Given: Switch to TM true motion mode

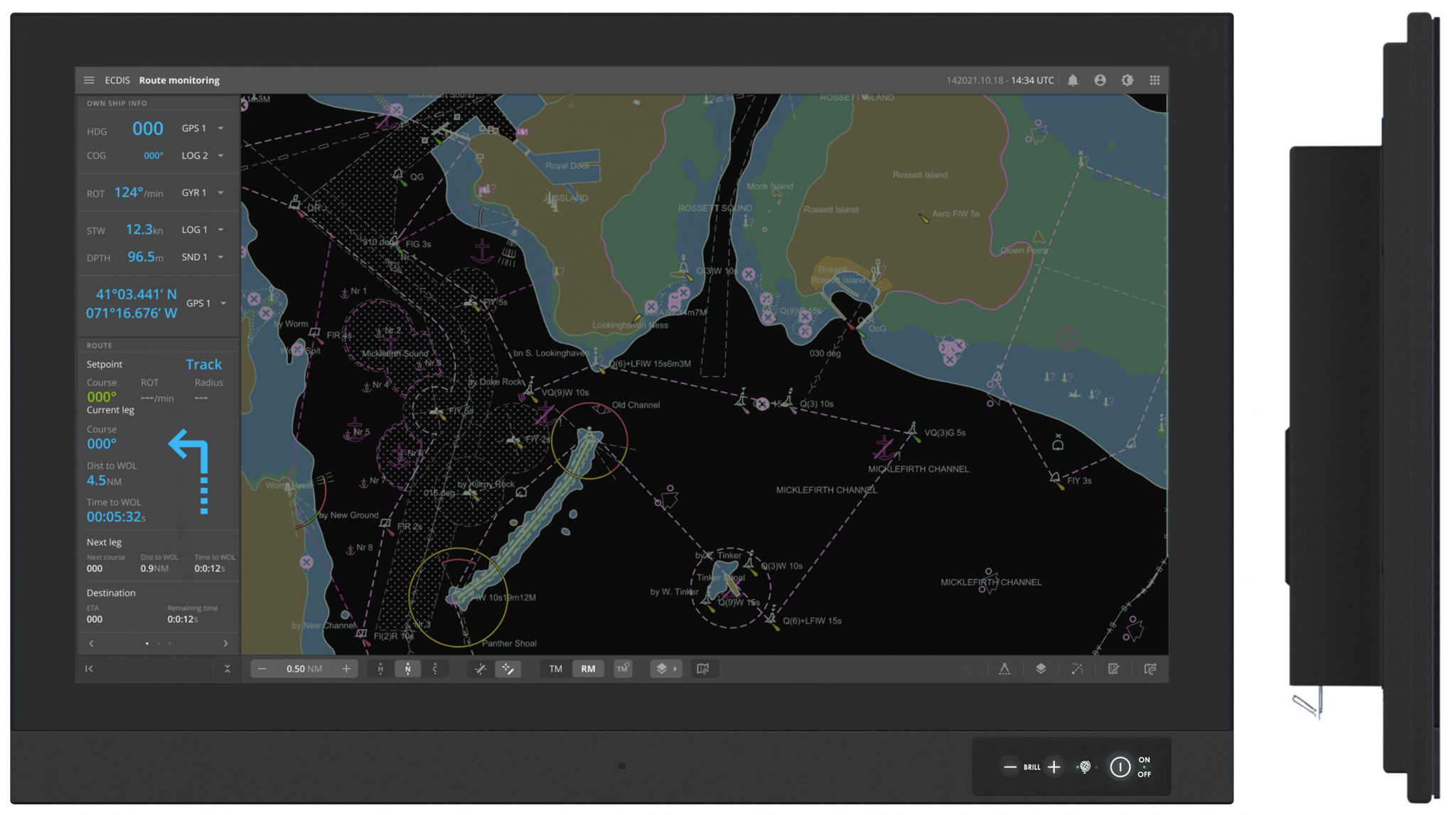Looking at the screenshot, I should point(555,669).
